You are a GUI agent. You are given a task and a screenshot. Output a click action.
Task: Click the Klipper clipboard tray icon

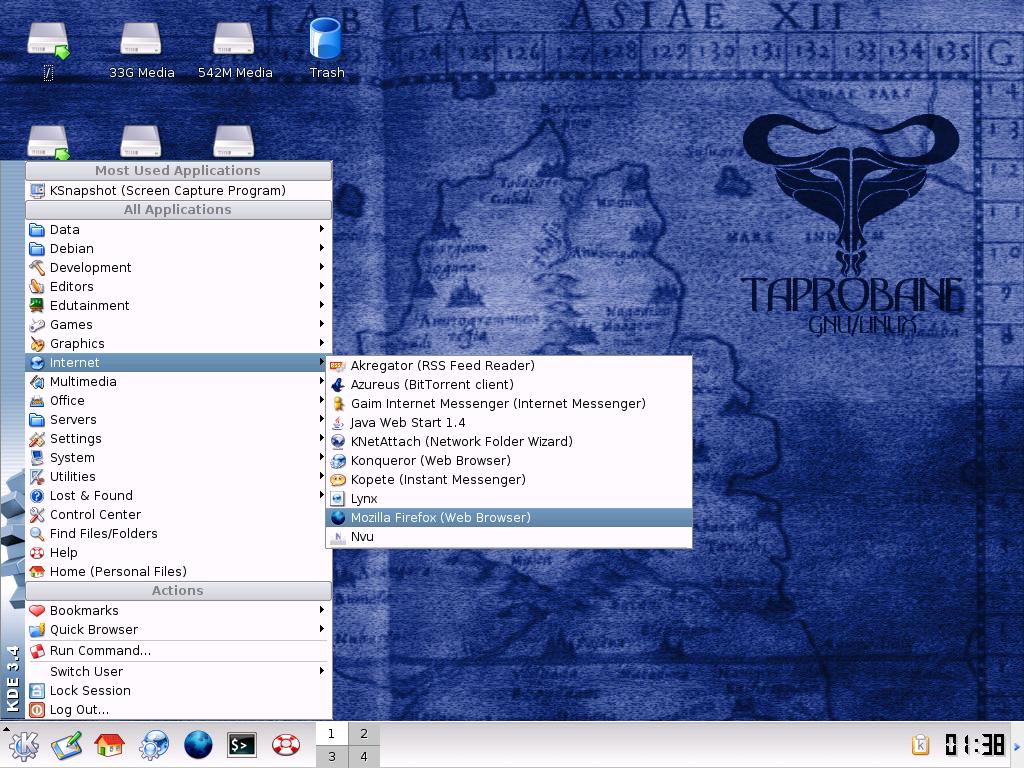pyautogui.click(x=920, y=744)
